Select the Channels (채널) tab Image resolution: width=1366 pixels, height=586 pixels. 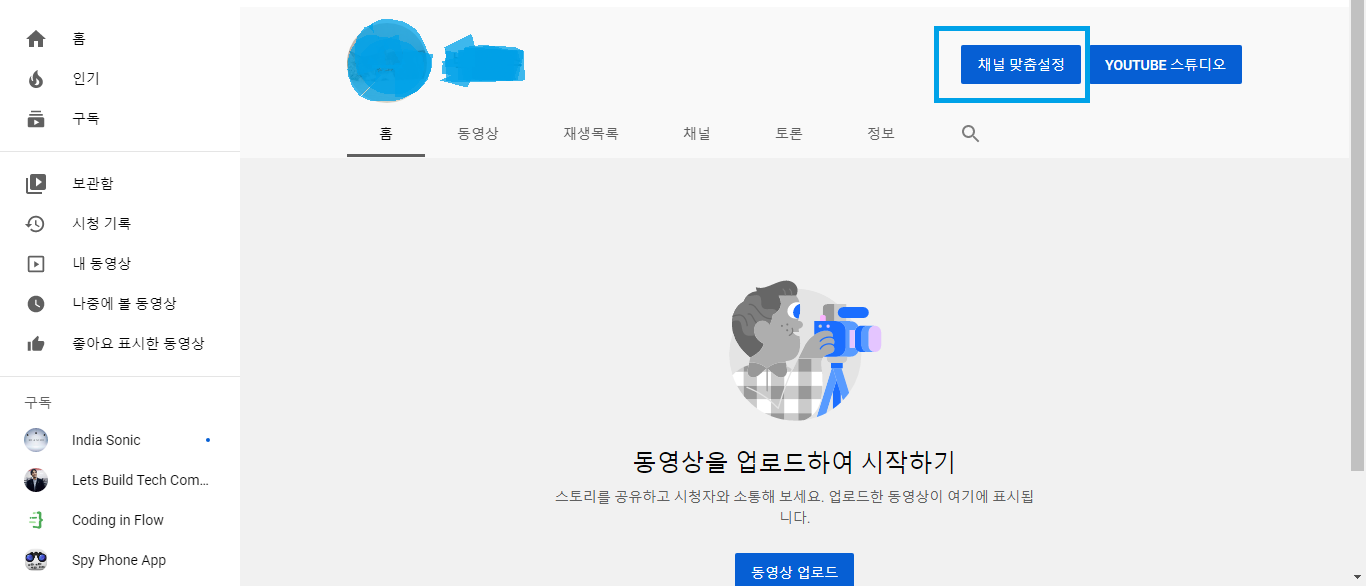tap(697, 134)
